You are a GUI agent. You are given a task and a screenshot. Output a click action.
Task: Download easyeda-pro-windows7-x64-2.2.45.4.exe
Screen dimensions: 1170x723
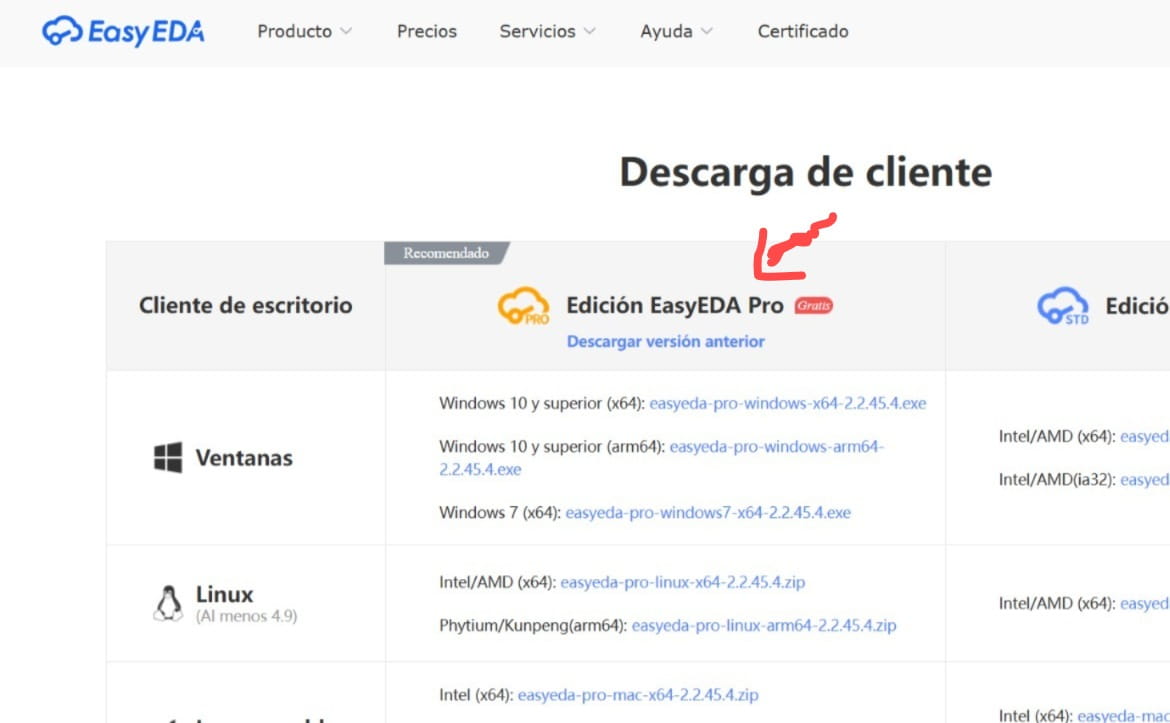tap(708, 513)
